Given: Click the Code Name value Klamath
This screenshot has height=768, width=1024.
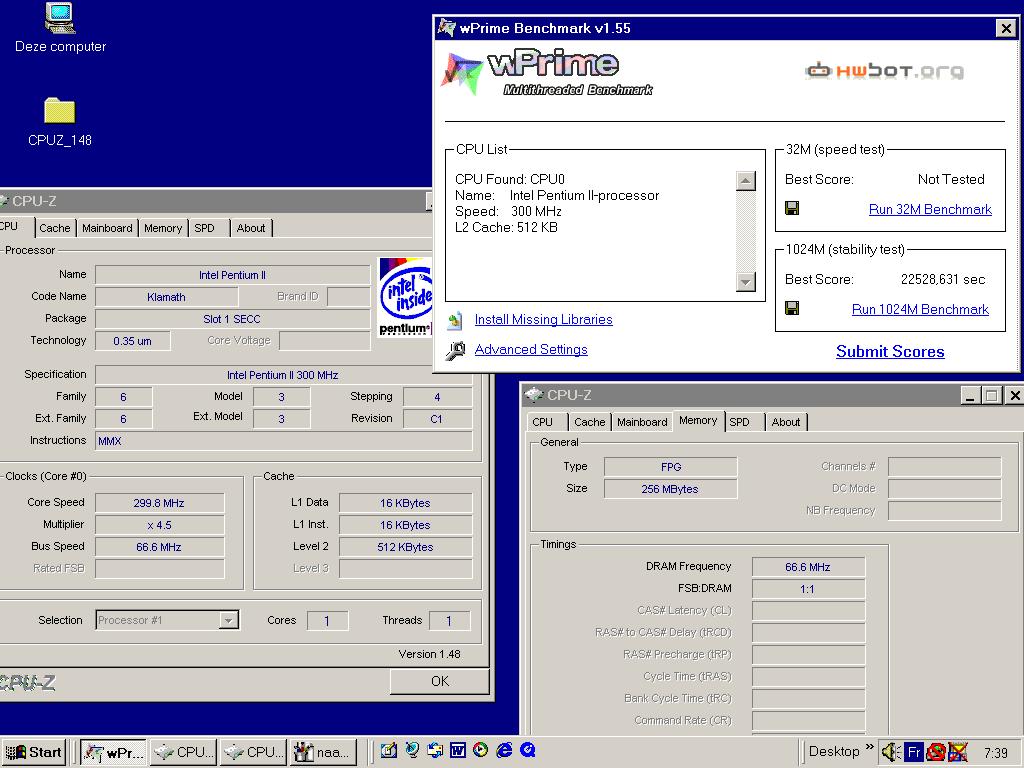Looking at the screenshot, I should coord(167,296).
